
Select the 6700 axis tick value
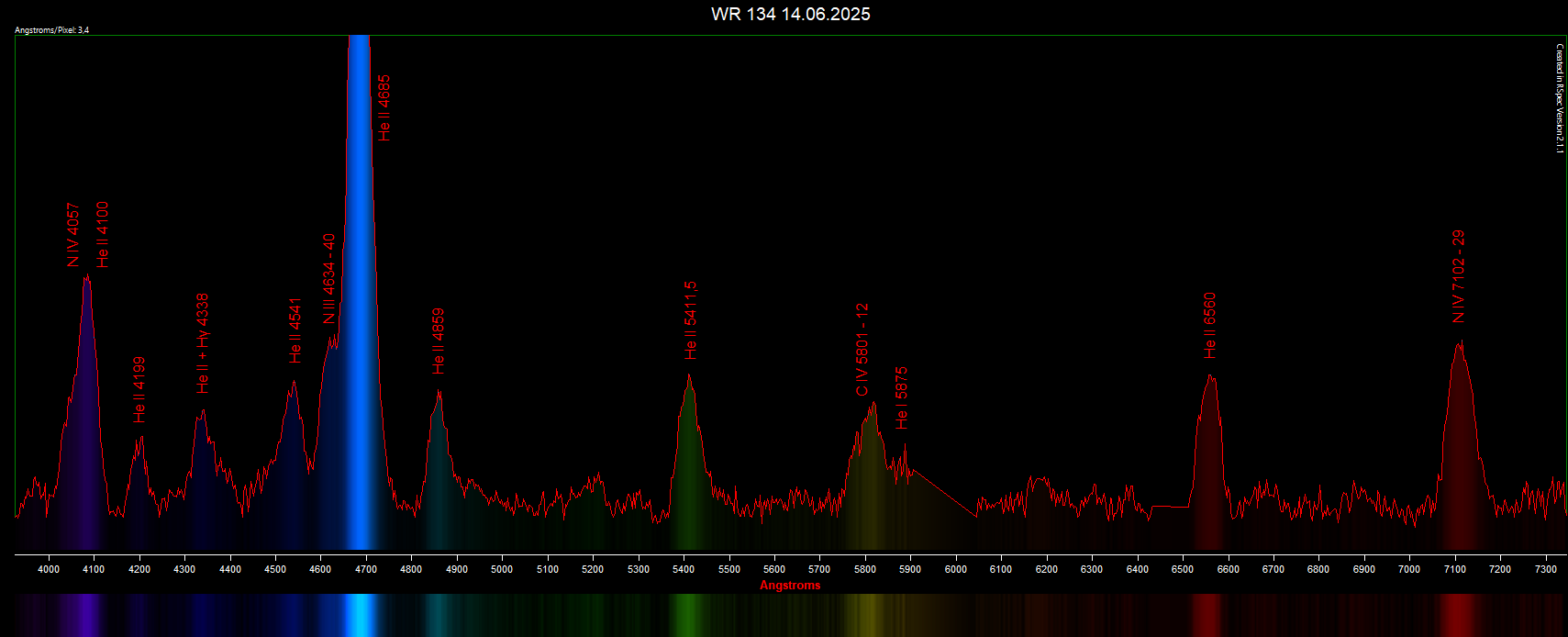coord(1273,569)
